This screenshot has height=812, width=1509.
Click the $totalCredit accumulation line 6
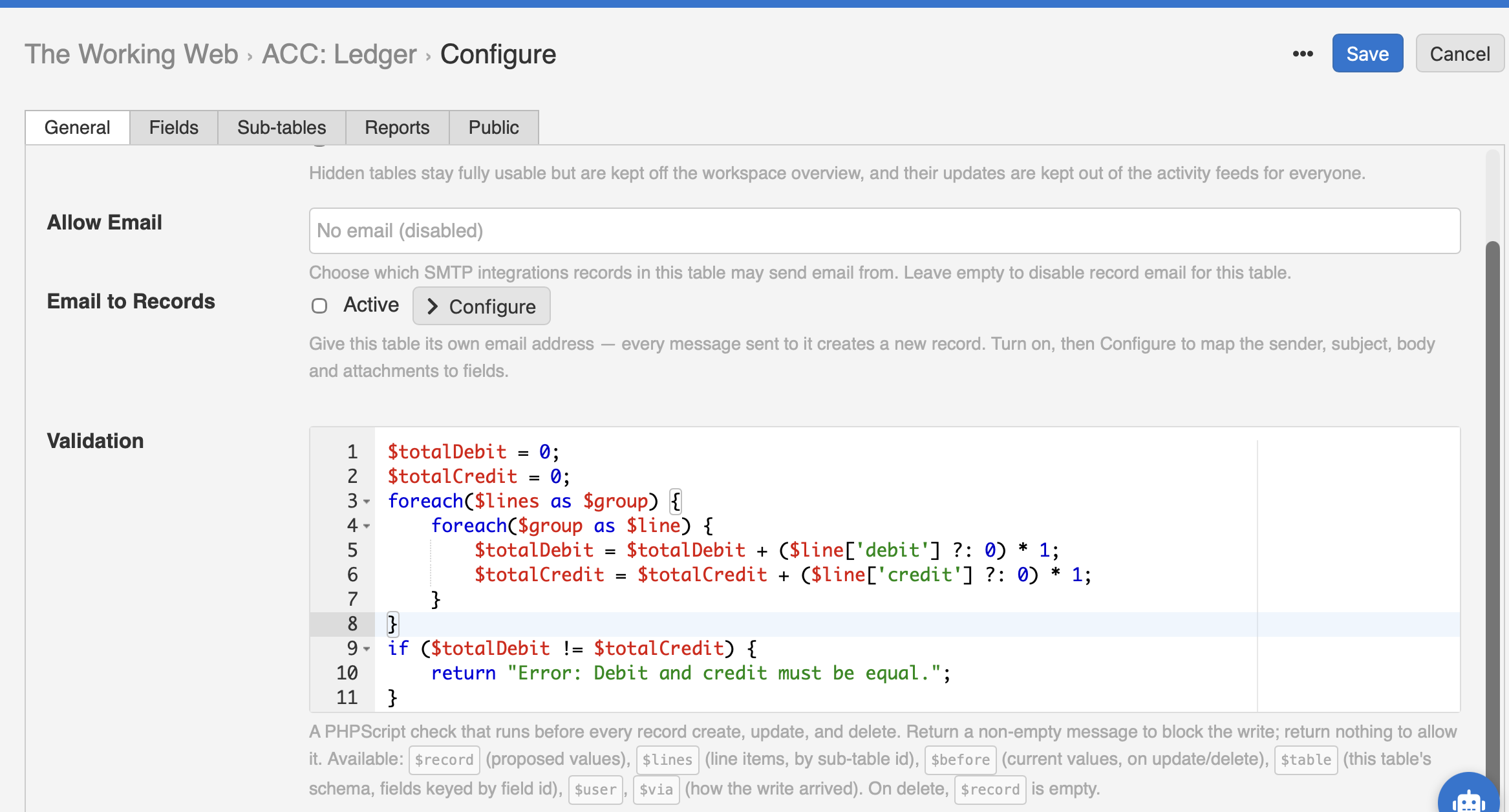click(783, 575)
